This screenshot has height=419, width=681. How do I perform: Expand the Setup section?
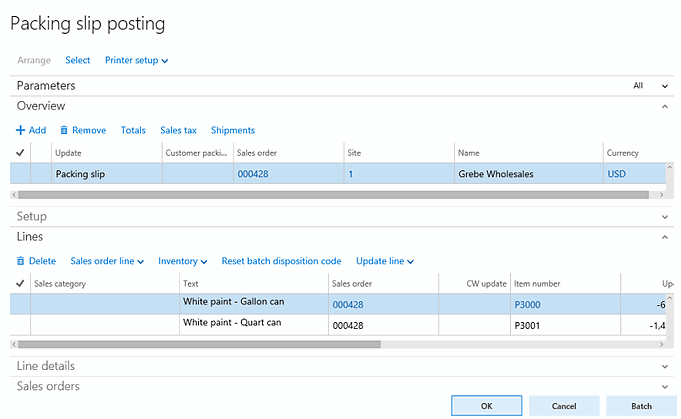click(664, 217)
